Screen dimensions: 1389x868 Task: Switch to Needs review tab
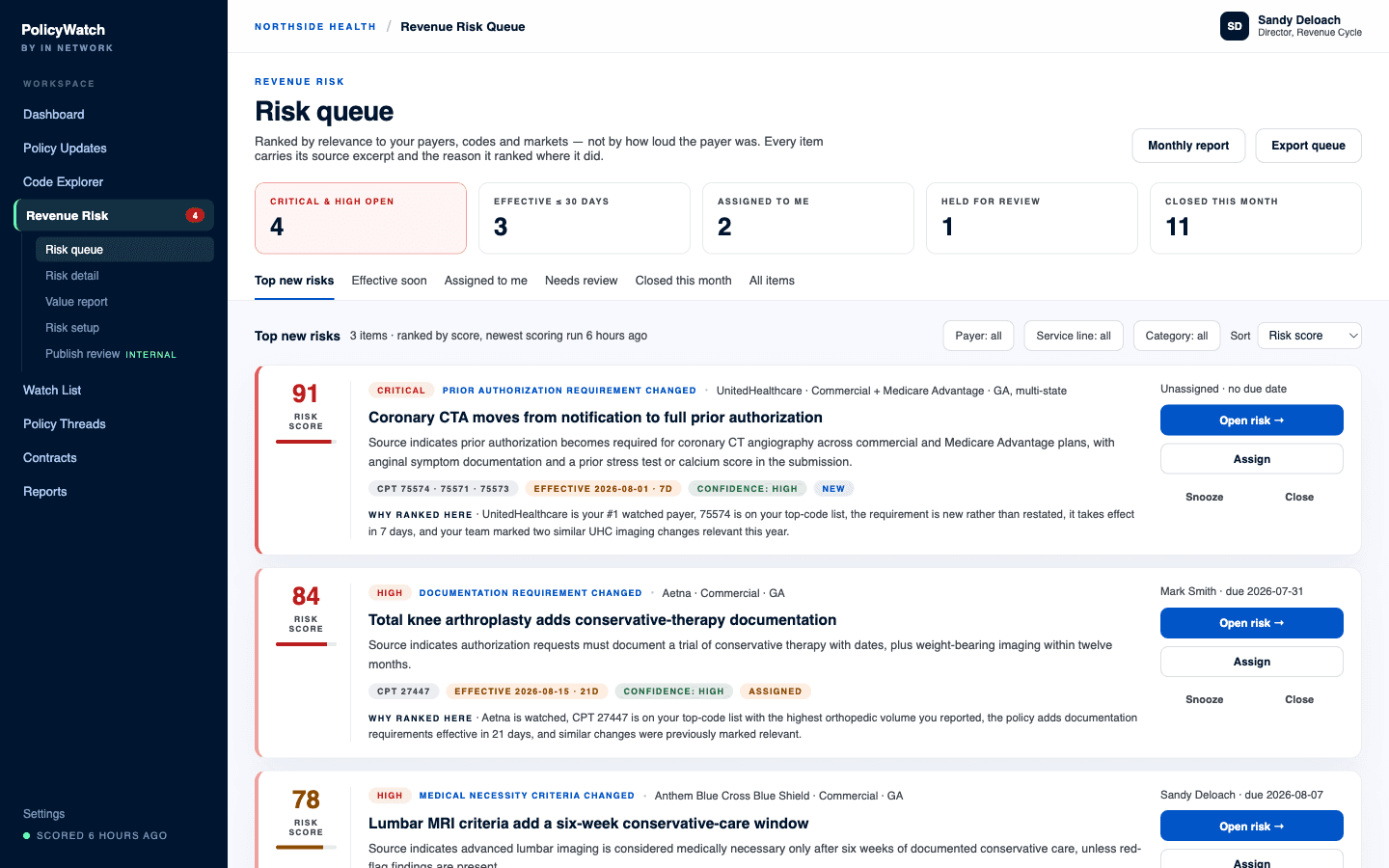click(x=582, y=281)
